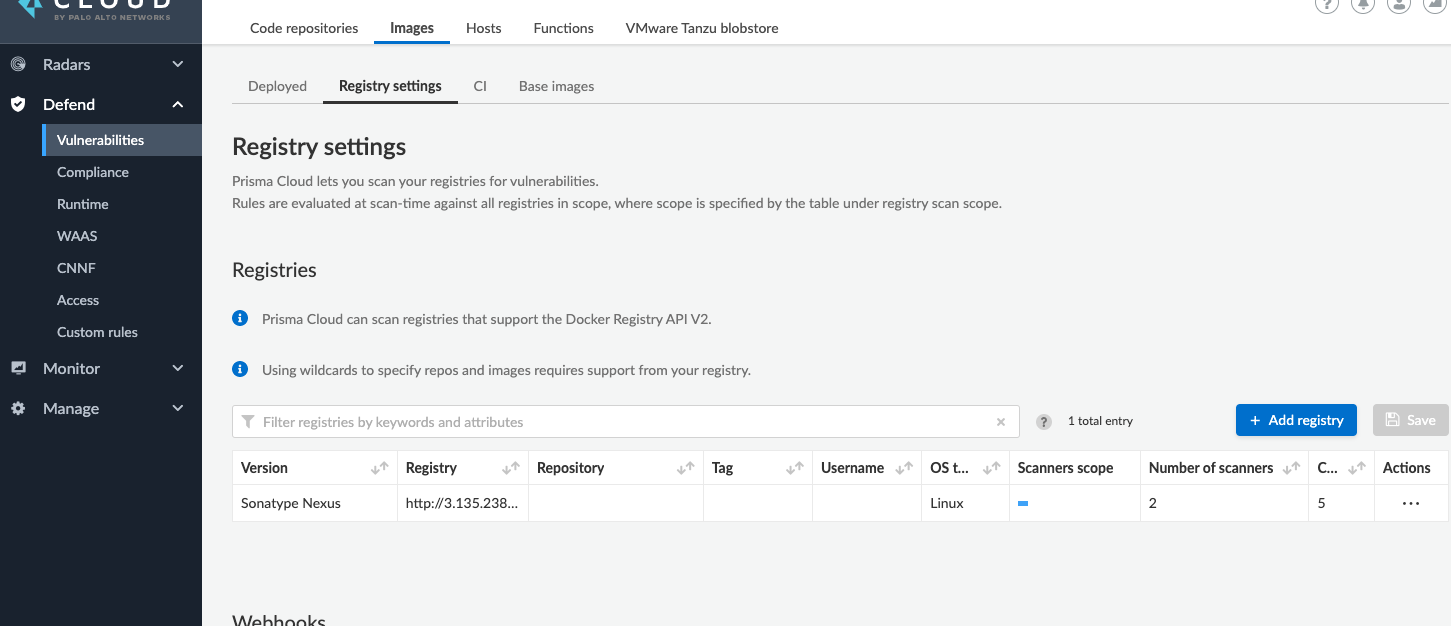This screenshot has width=1451, height=626.
Task: Click the blue Scanners scope tag
Action: tap(1023, 504)
